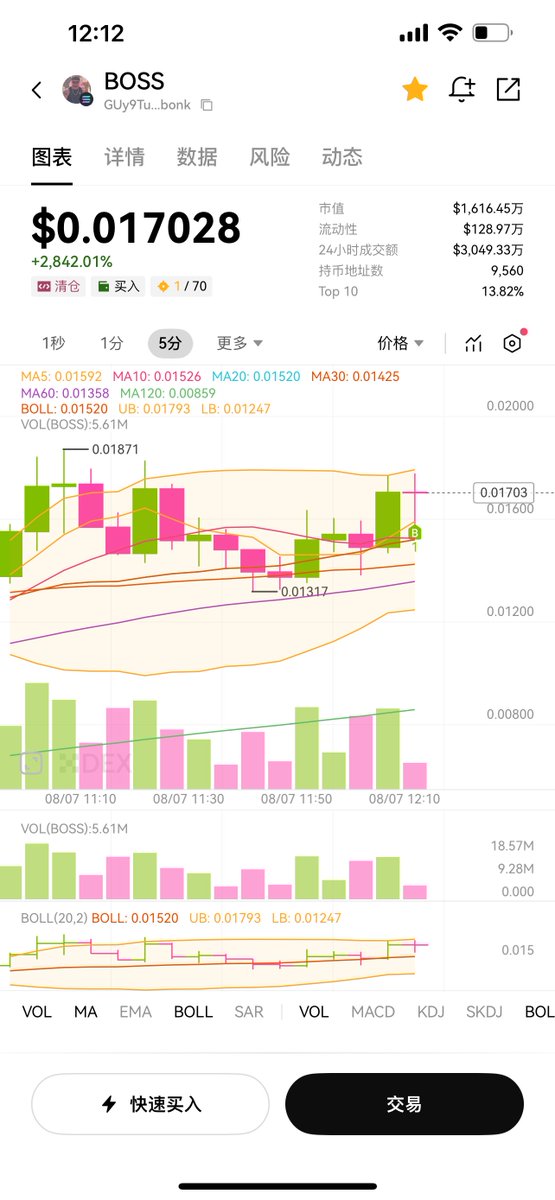Toggle the BOLL main indicator

point(193,1012)
